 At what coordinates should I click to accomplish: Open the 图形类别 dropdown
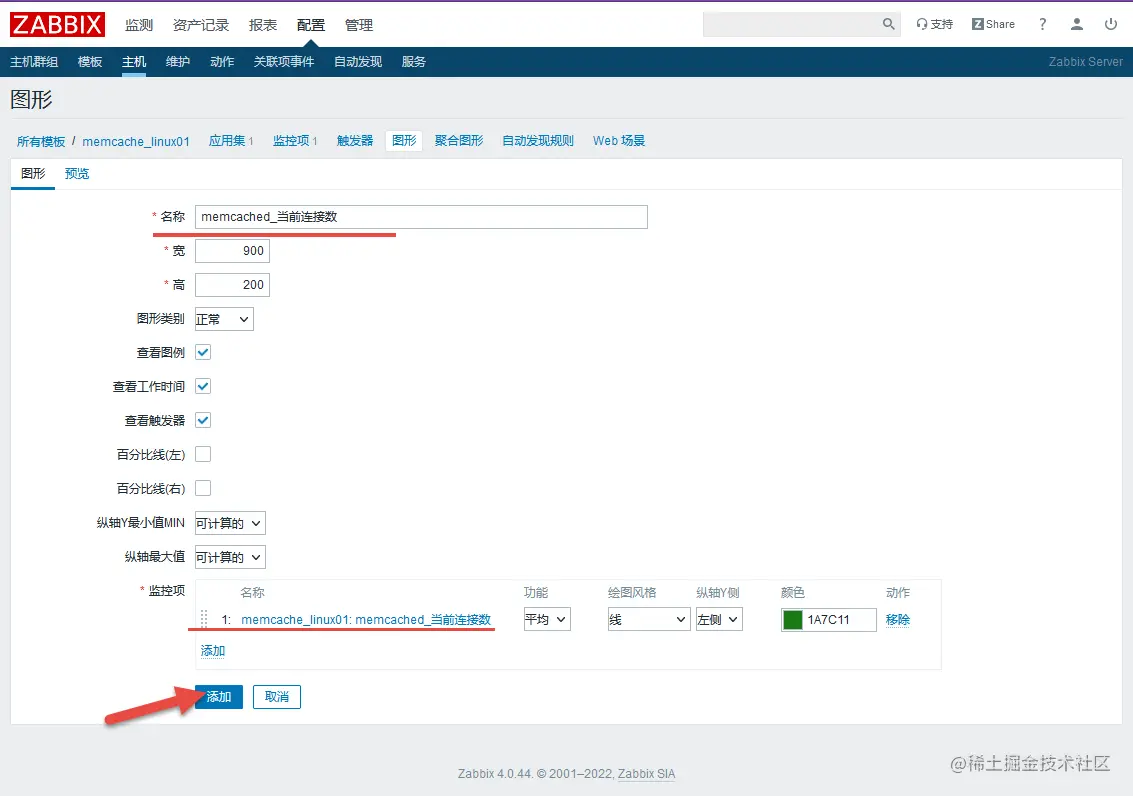(x=224, y=319)
